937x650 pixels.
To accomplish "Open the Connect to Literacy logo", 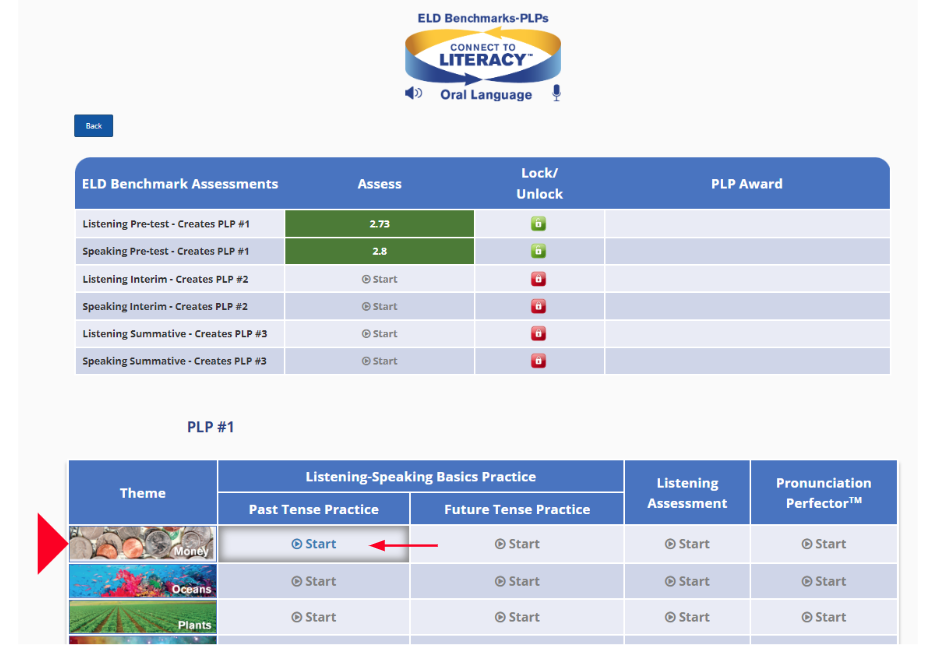I will click(x=483, y=56).
